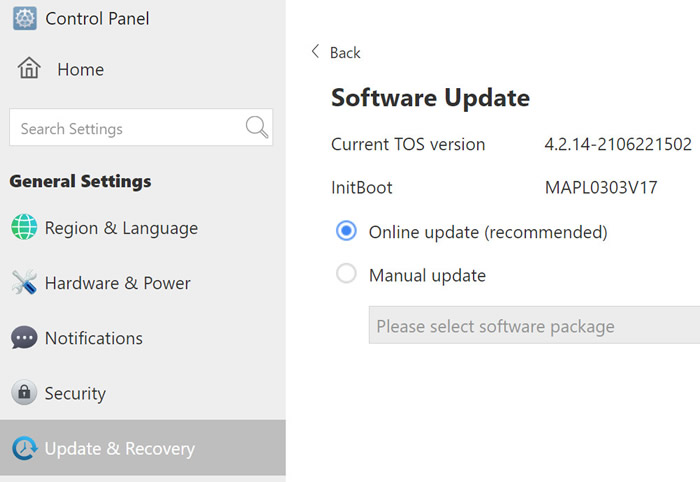This screenshot has width=700, height=482.
Task: Click the Update & Recovery clock icon
Action: [24, 448]
